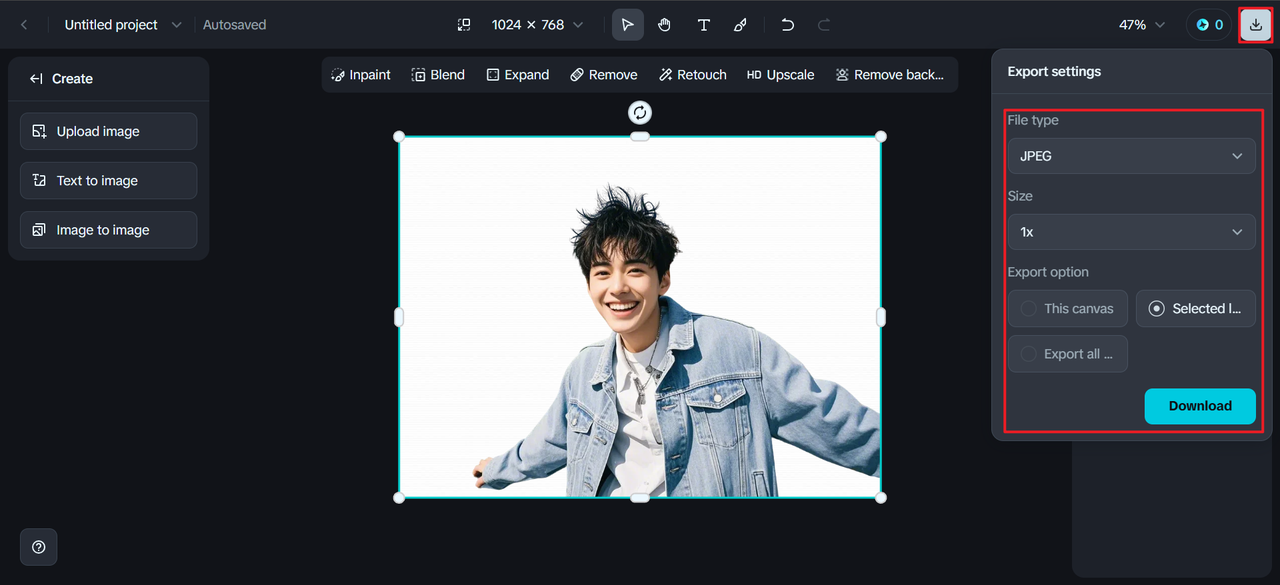Choose Remove background from the image toolbar
The width and height of the screenshot is (1280, 585).
[889, 75]
